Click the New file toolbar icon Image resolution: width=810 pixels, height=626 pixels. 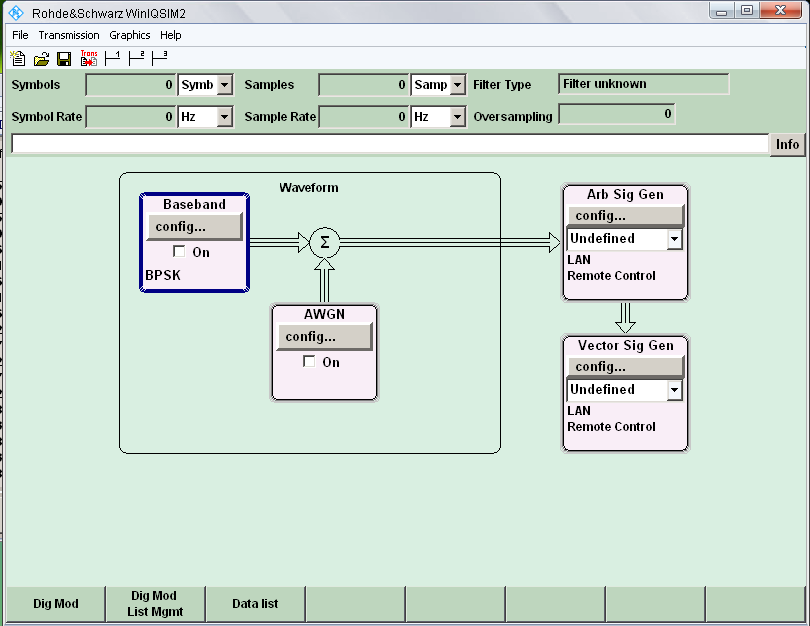[x=18, y=59]
